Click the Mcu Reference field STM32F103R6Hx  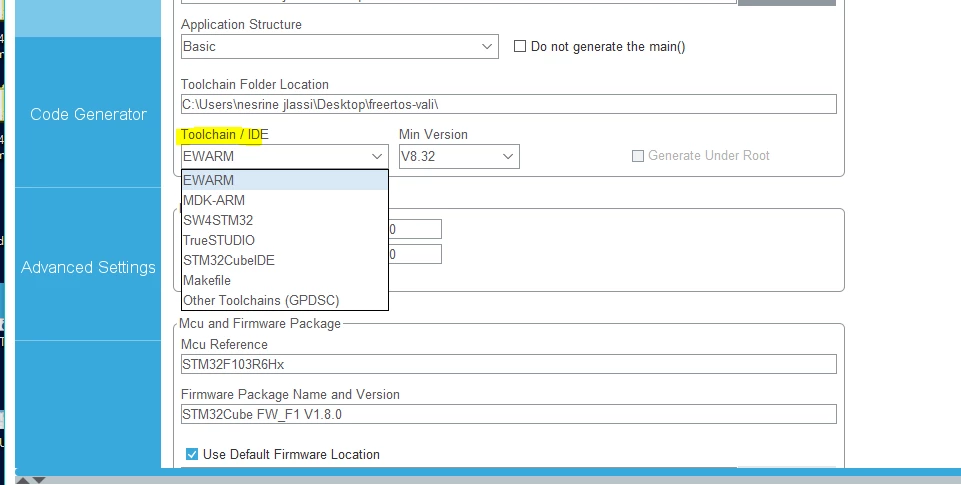[x=509, y=364]
